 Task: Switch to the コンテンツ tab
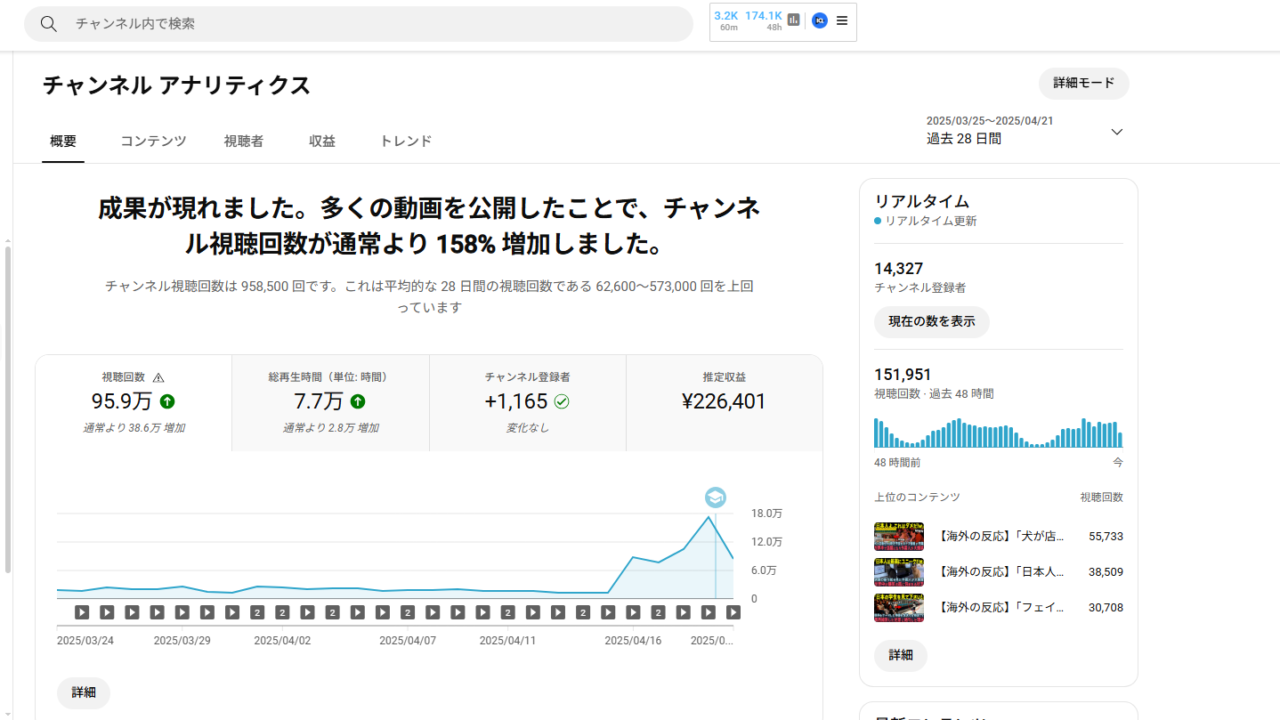pyautogui.click(x=153, y=141)
